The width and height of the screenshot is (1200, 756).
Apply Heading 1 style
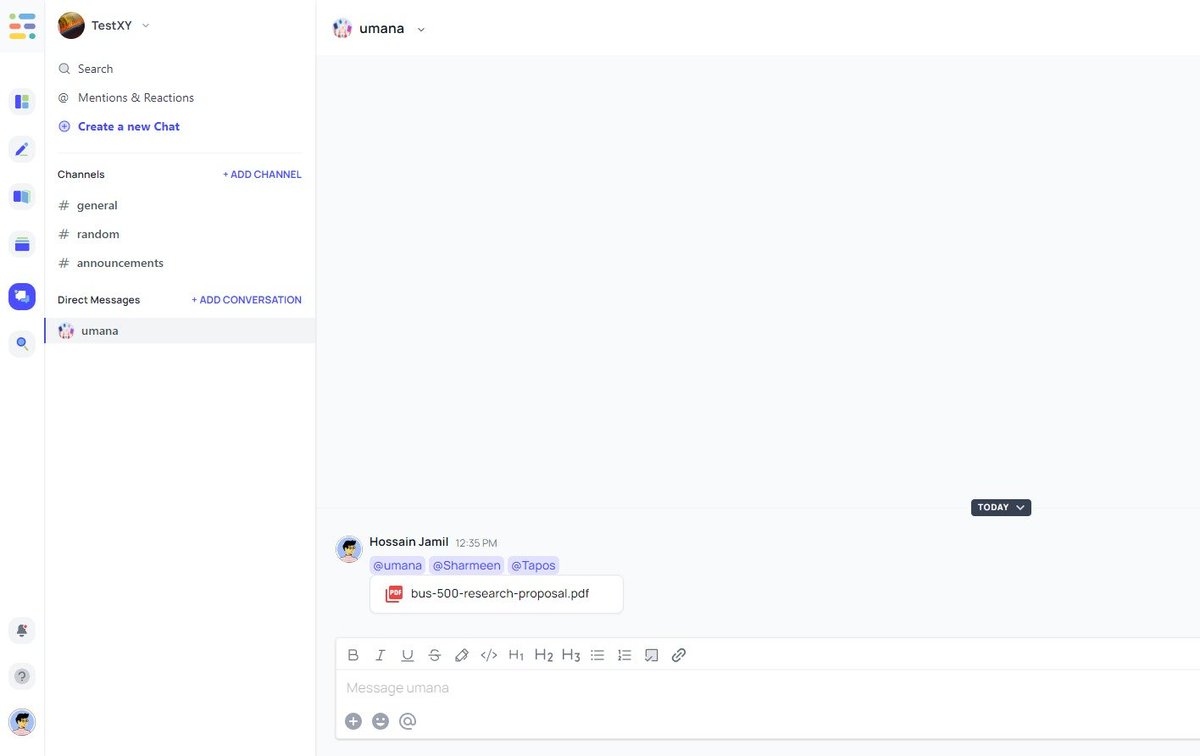pyautogui.click(x=516, y=655)
